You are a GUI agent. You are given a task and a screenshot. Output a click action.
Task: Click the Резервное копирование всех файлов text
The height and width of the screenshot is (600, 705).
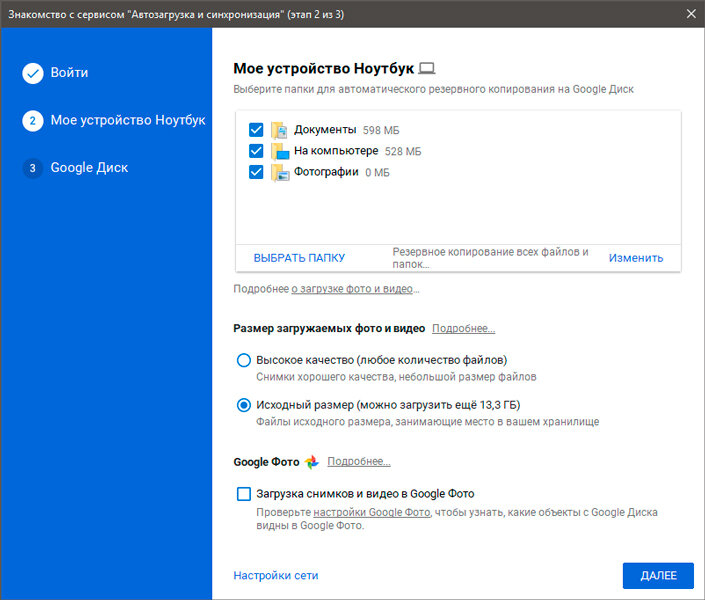click(491, 258)
